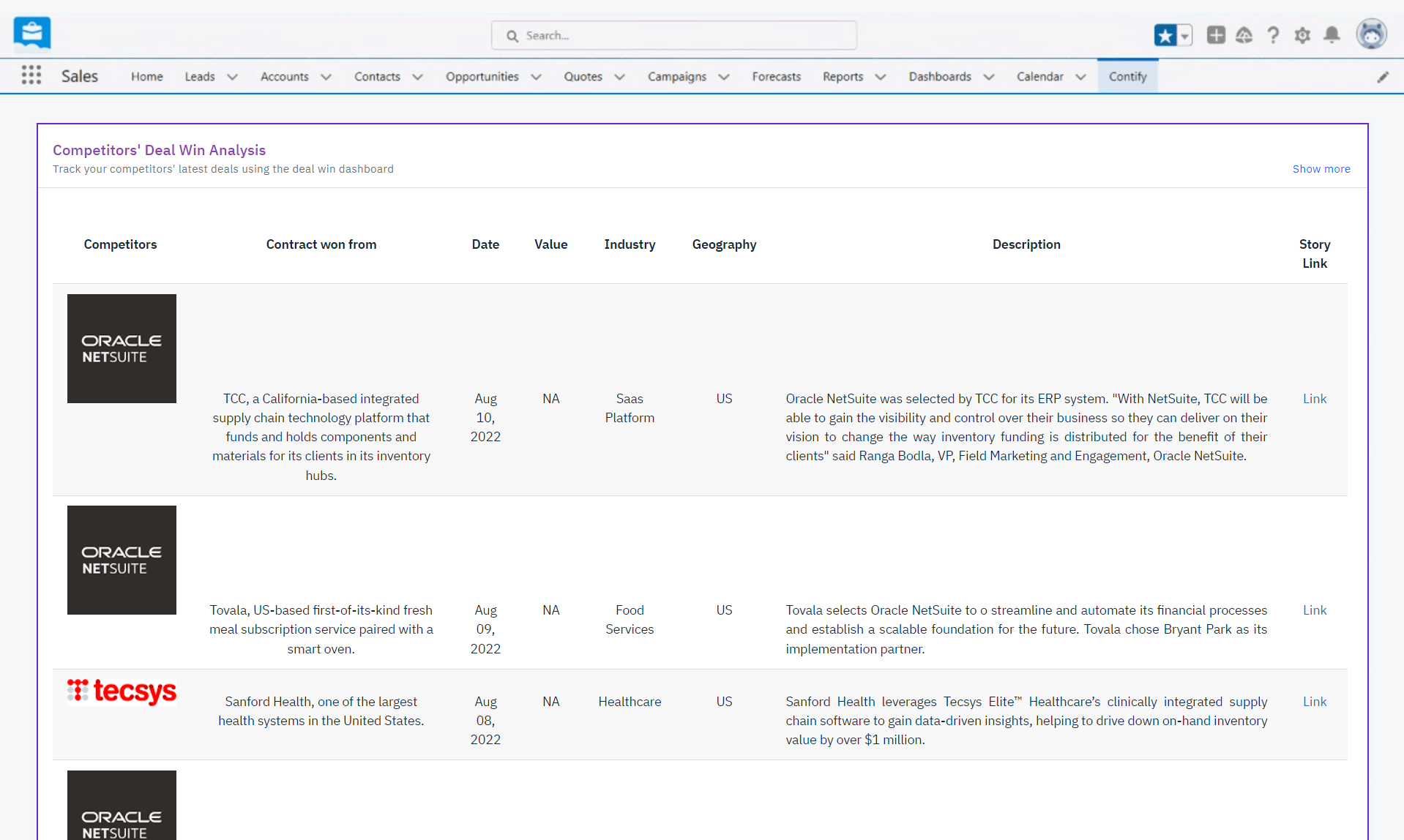
Task: Open the Leads tab
Action: [200, 76]
